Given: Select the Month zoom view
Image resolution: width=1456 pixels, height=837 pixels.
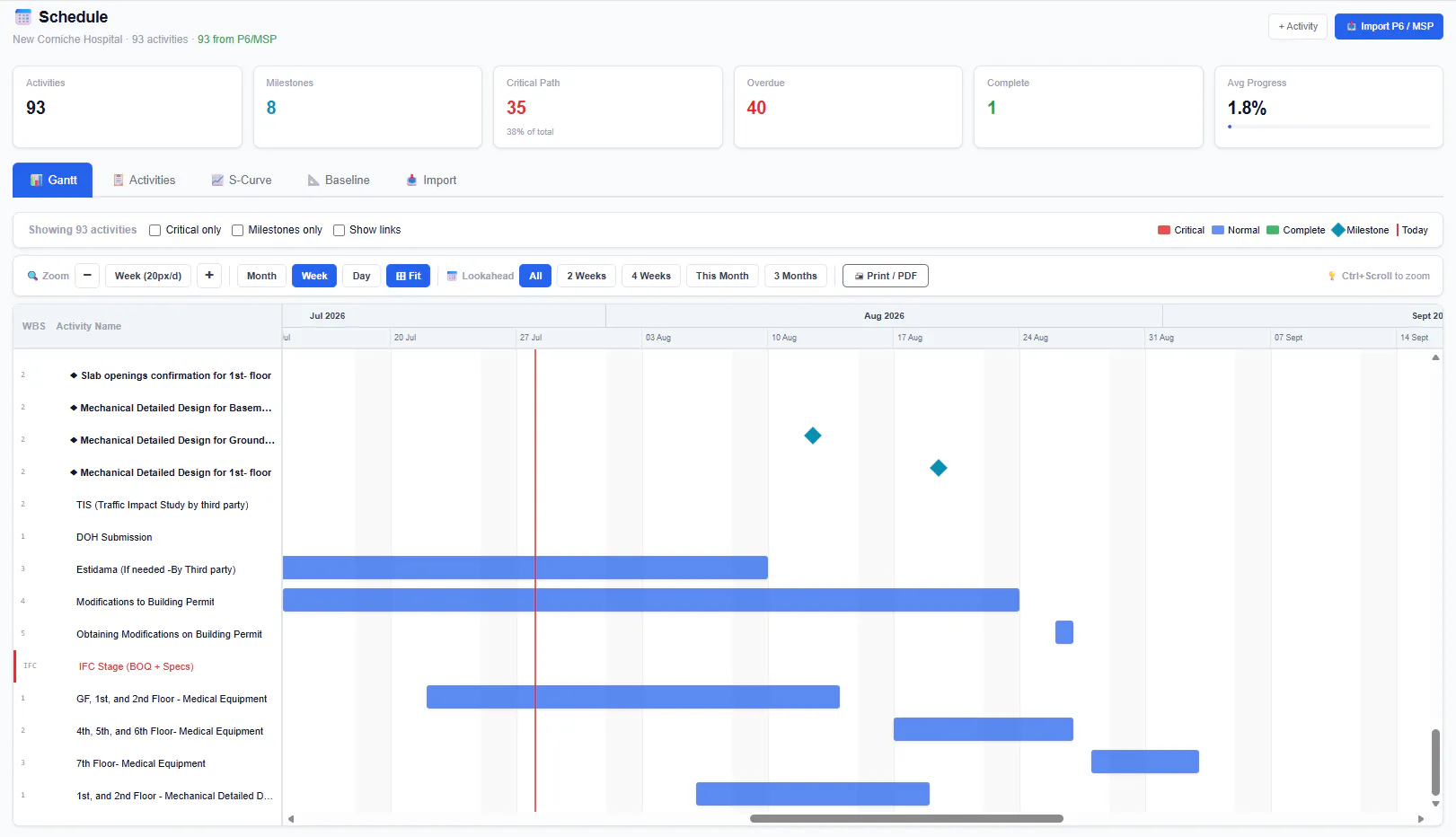Looking at the screenshot, I should click(x=261, y=276).
